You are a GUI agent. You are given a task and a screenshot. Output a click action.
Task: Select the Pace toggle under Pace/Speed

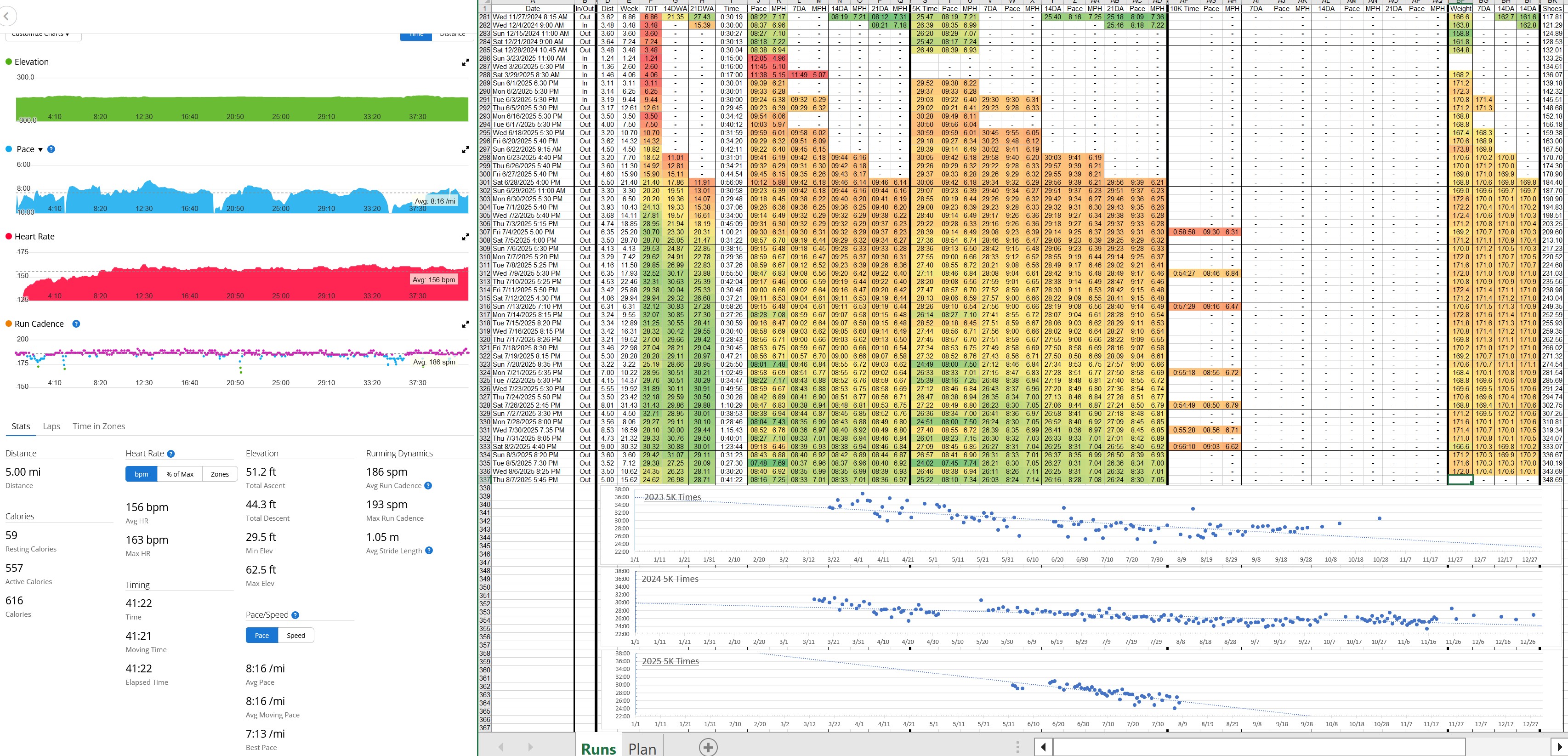pos(262,636)
